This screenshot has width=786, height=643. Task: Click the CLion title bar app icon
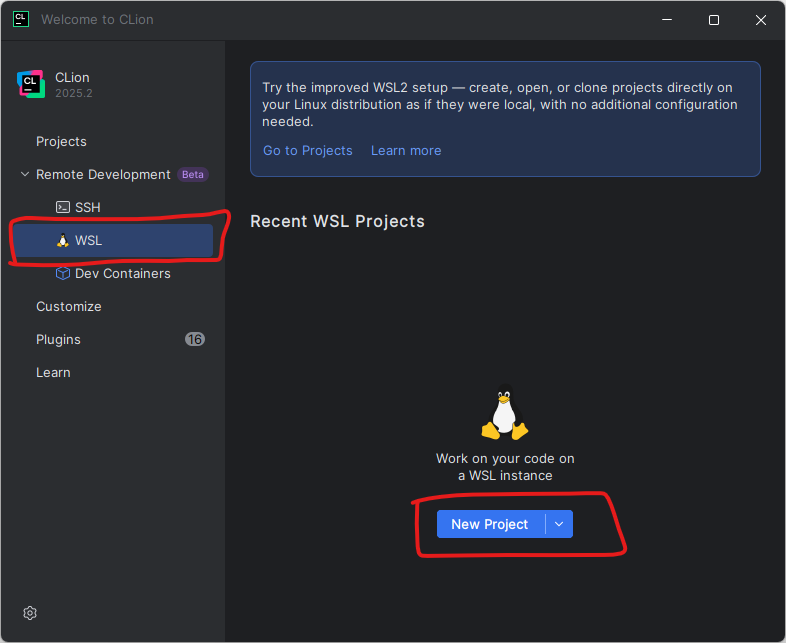(21, 20)
